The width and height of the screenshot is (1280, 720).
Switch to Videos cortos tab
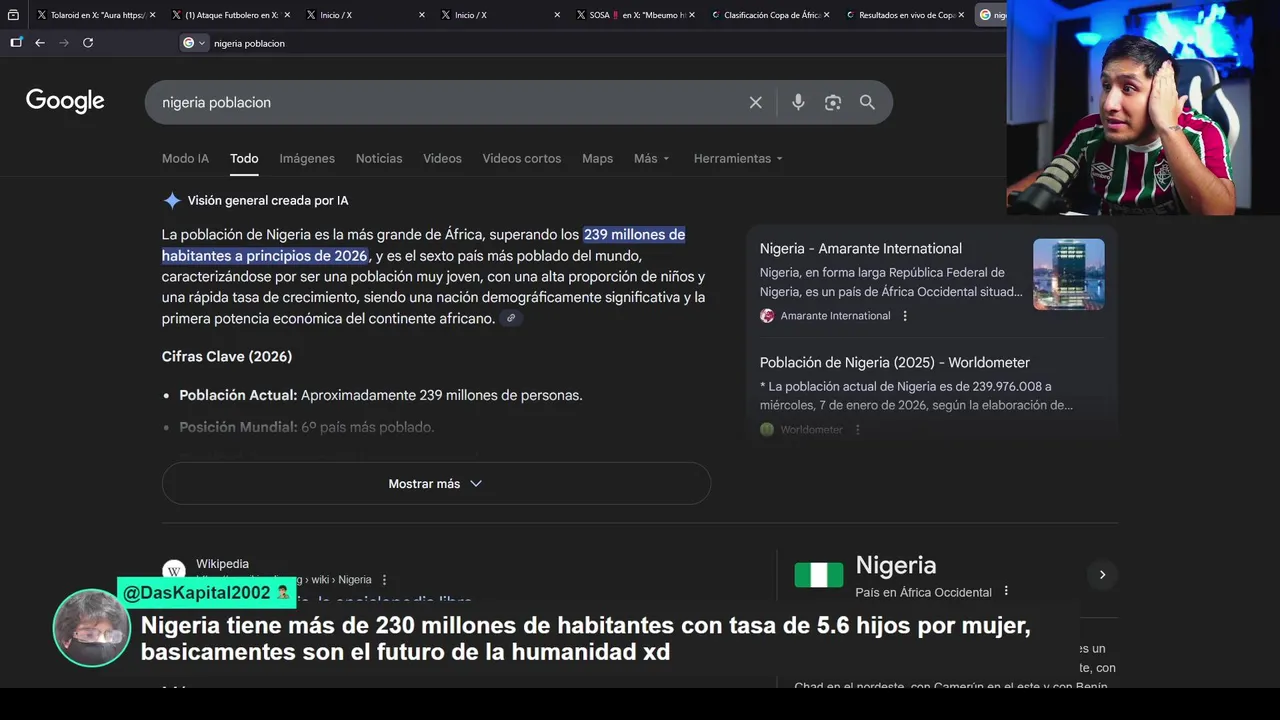(x=522, y=158)
